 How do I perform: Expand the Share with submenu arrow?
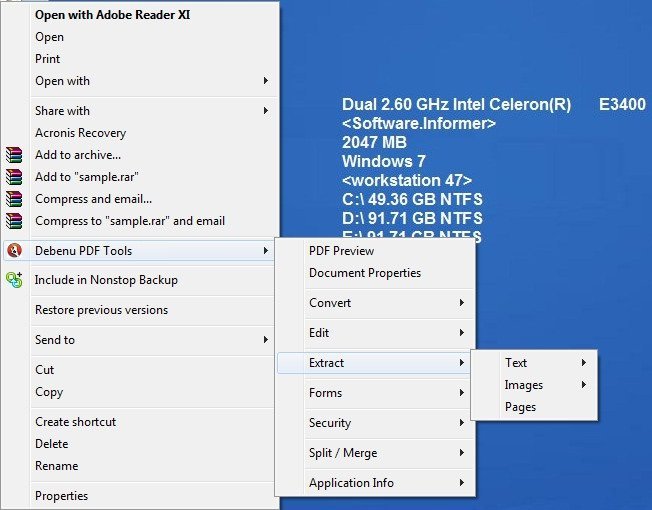(266, 111)
